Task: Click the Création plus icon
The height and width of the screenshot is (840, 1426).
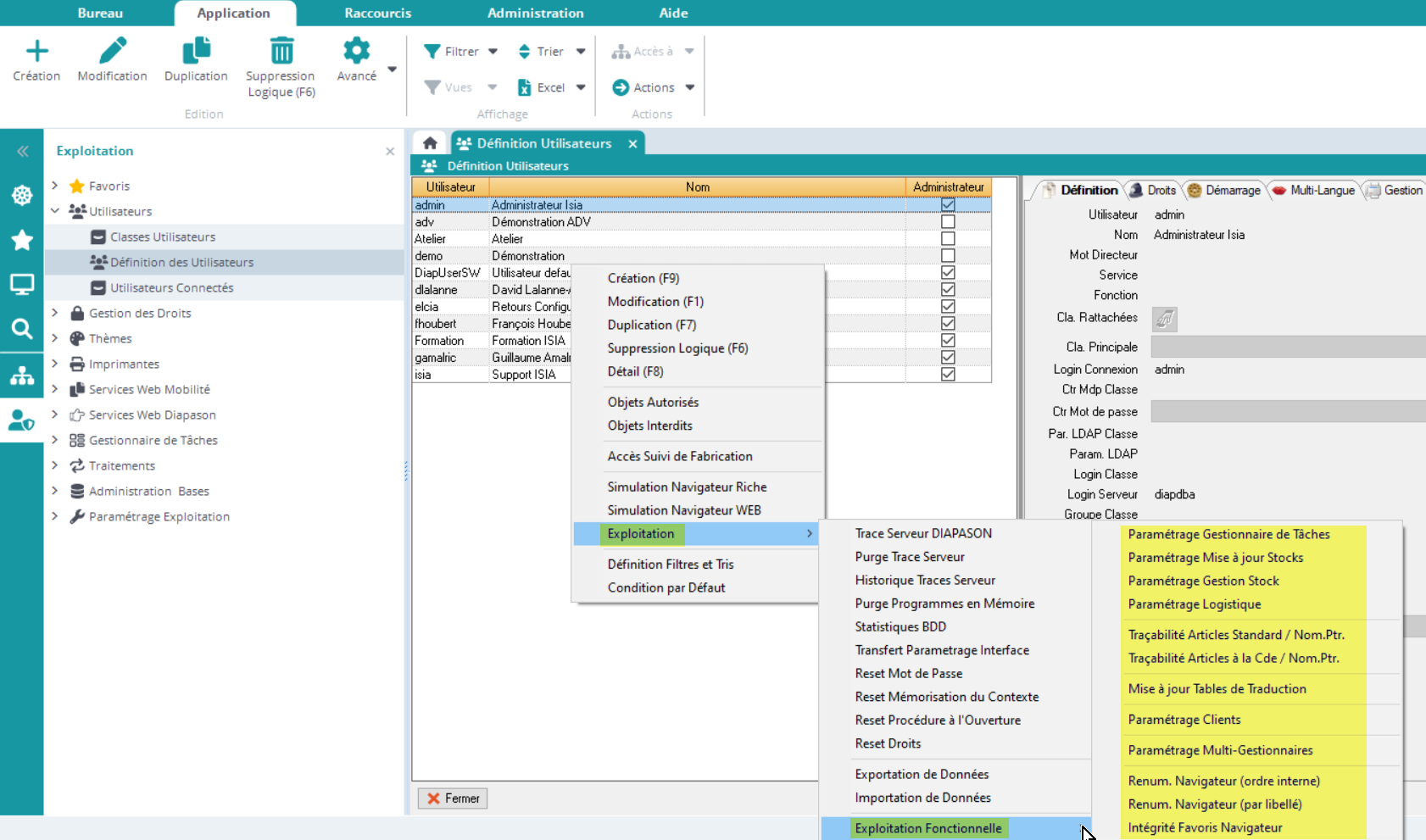Action: pyautogui.click(x=36, y=52)
